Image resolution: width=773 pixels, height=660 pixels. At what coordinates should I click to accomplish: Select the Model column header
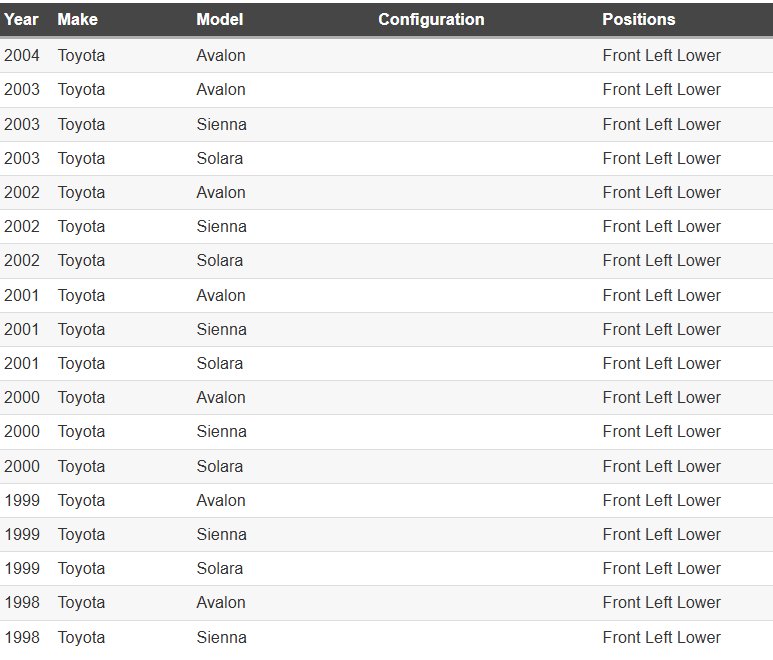pos(219,19)
